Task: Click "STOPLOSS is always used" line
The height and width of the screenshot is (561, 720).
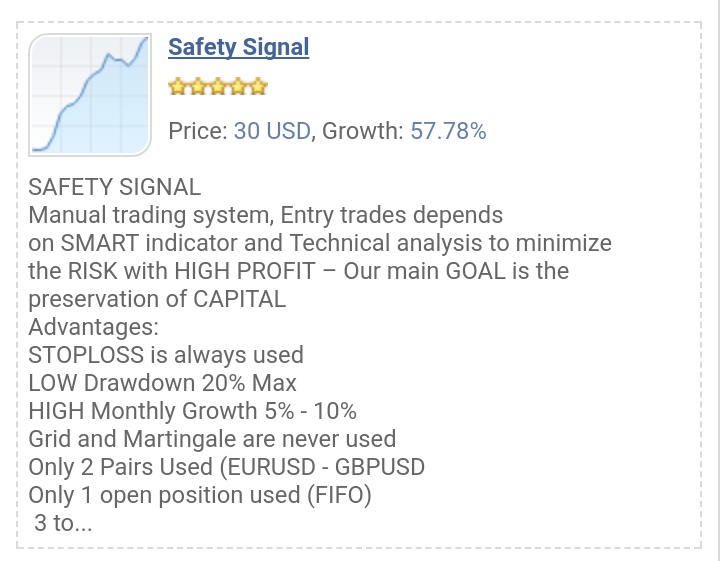Action: 166,355
